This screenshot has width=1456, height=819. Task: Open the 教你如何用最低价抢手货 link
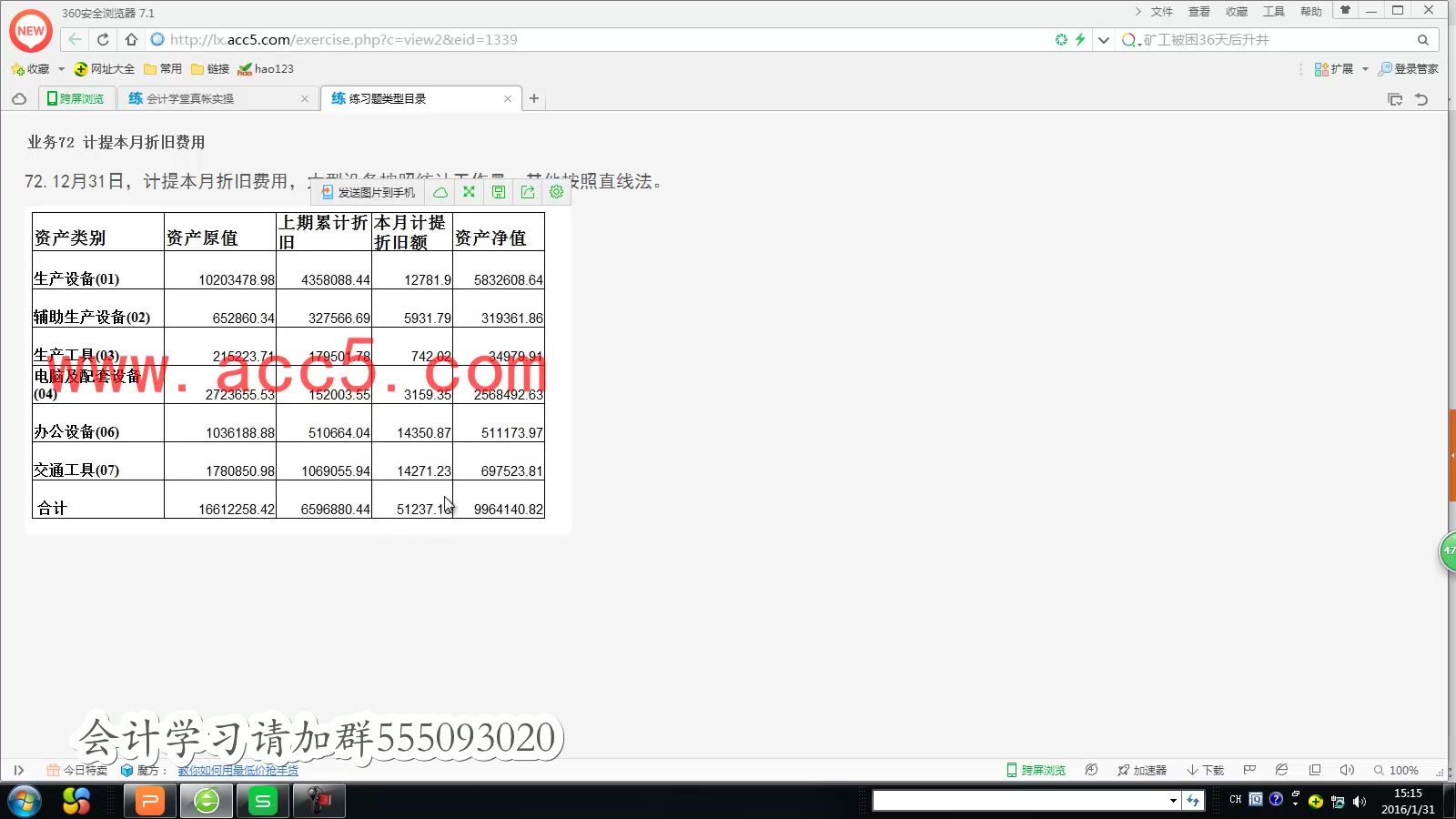[x=238, y=770]
